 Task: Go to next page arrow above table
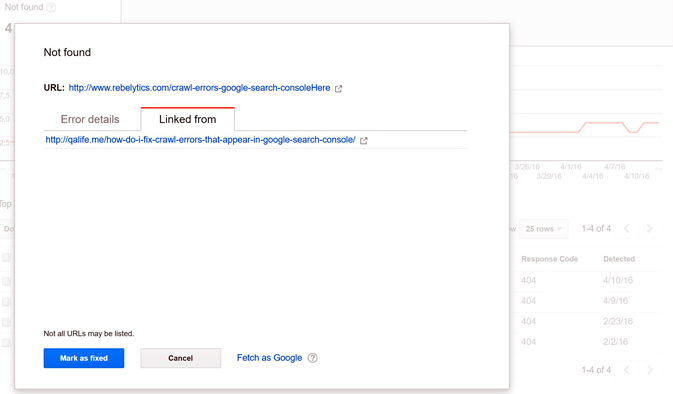tap(649, 229)
